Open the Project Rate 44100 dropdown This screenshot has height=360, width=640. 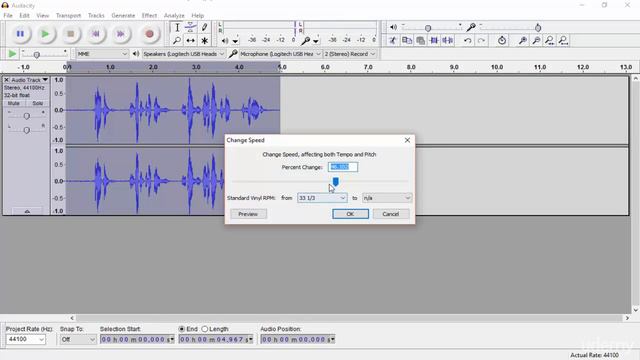pos(25,339)
